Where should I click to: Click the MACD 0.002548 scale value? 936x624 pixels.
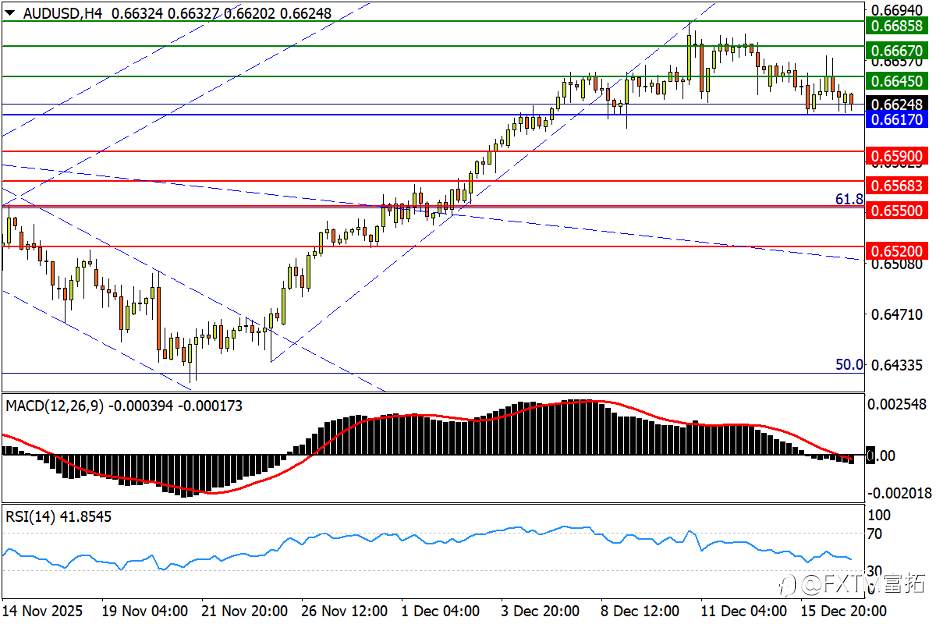point(897,404)
